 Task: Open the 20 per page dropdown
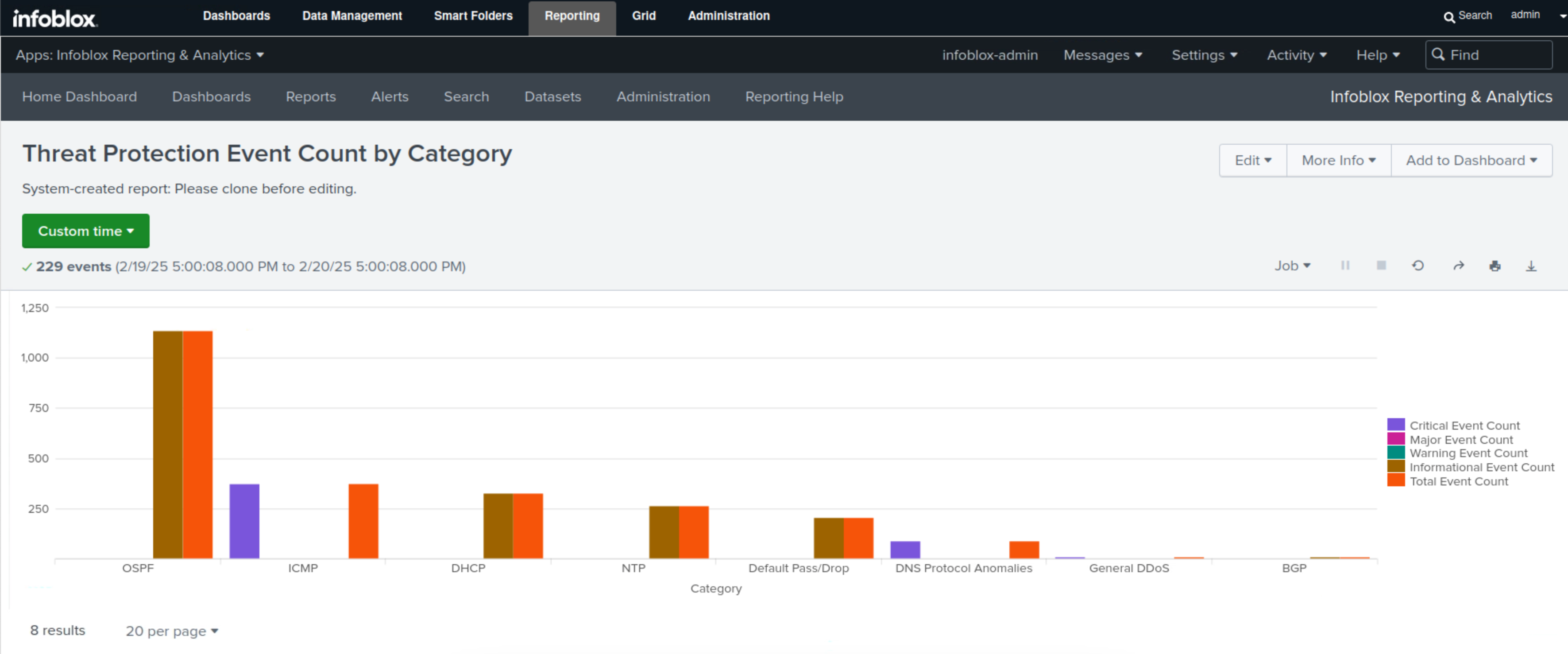172,631
